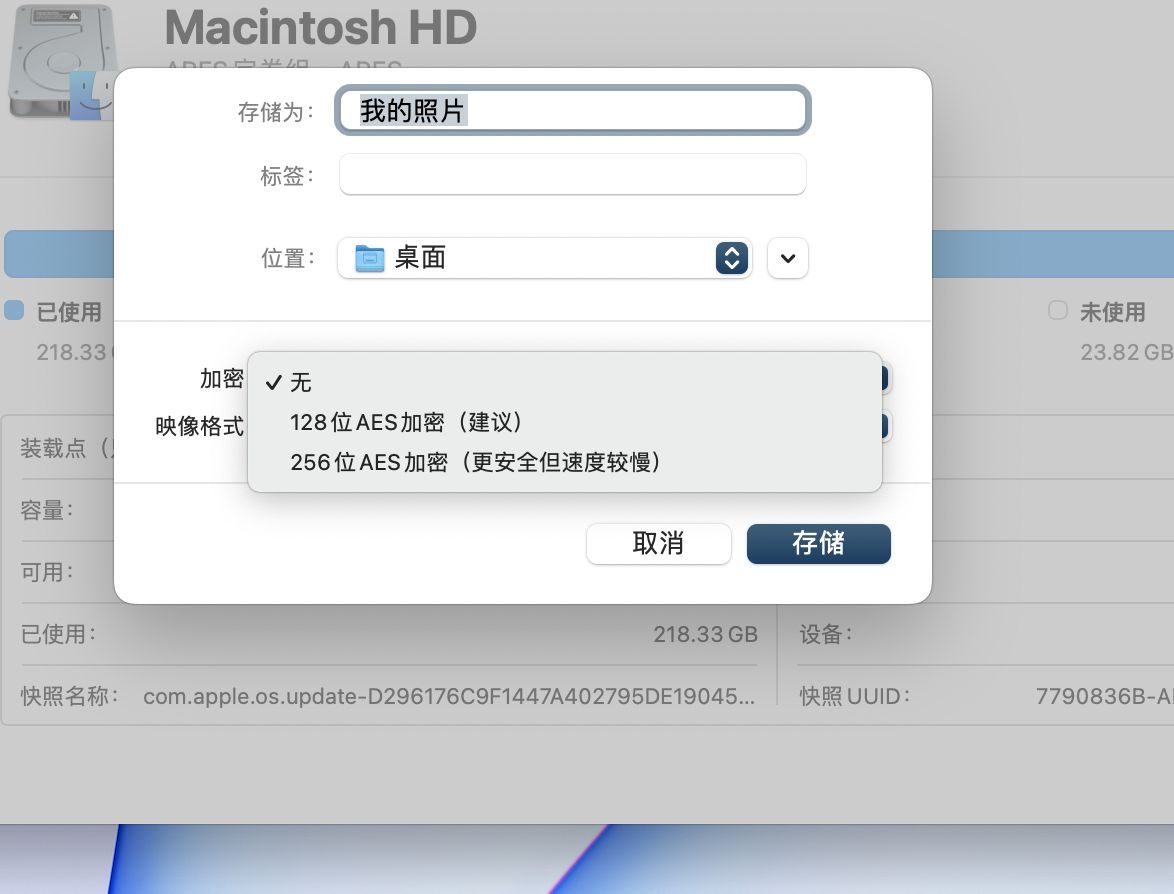Expand the save dialog with the chevron button
The width and height of the screenshot is (1174, 894).
tap(788, 258)
